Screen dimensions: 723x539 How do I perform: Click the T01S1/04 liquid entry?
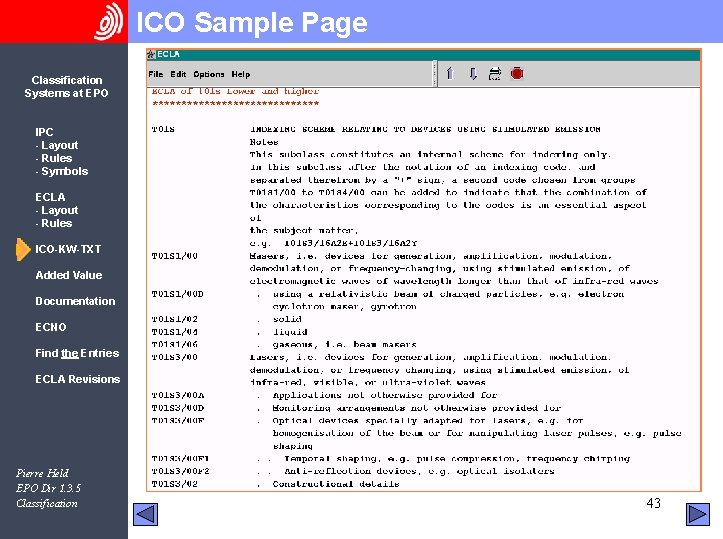175,332
